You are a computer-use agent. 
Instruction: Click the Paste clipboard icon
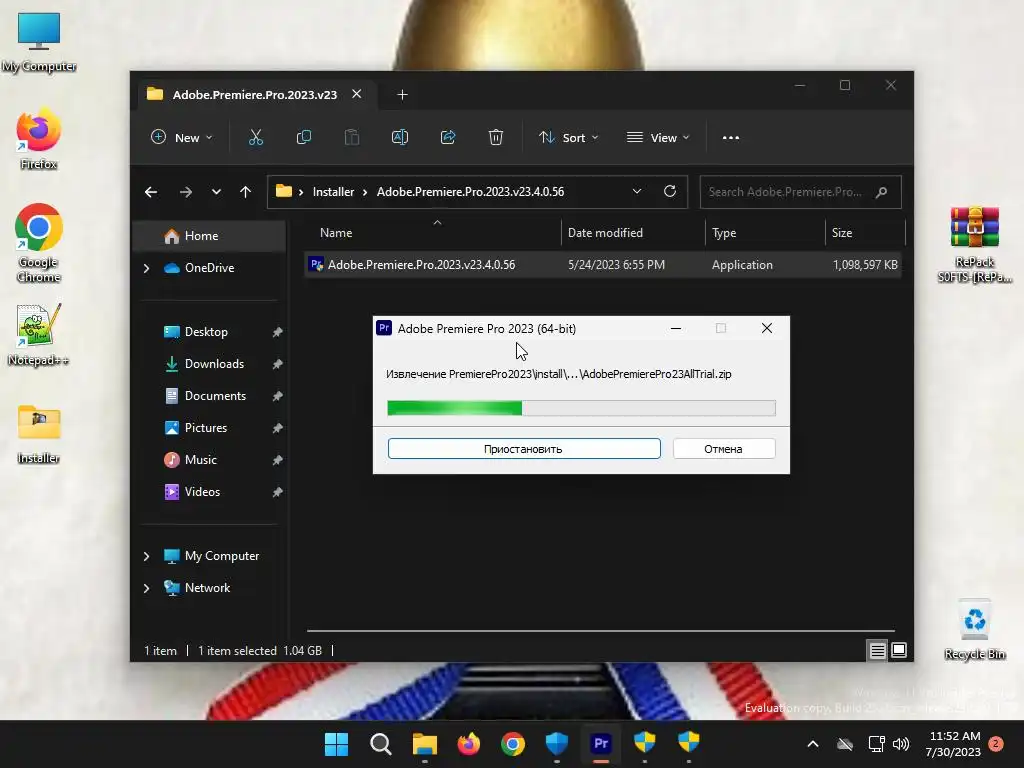pos(352,137)
